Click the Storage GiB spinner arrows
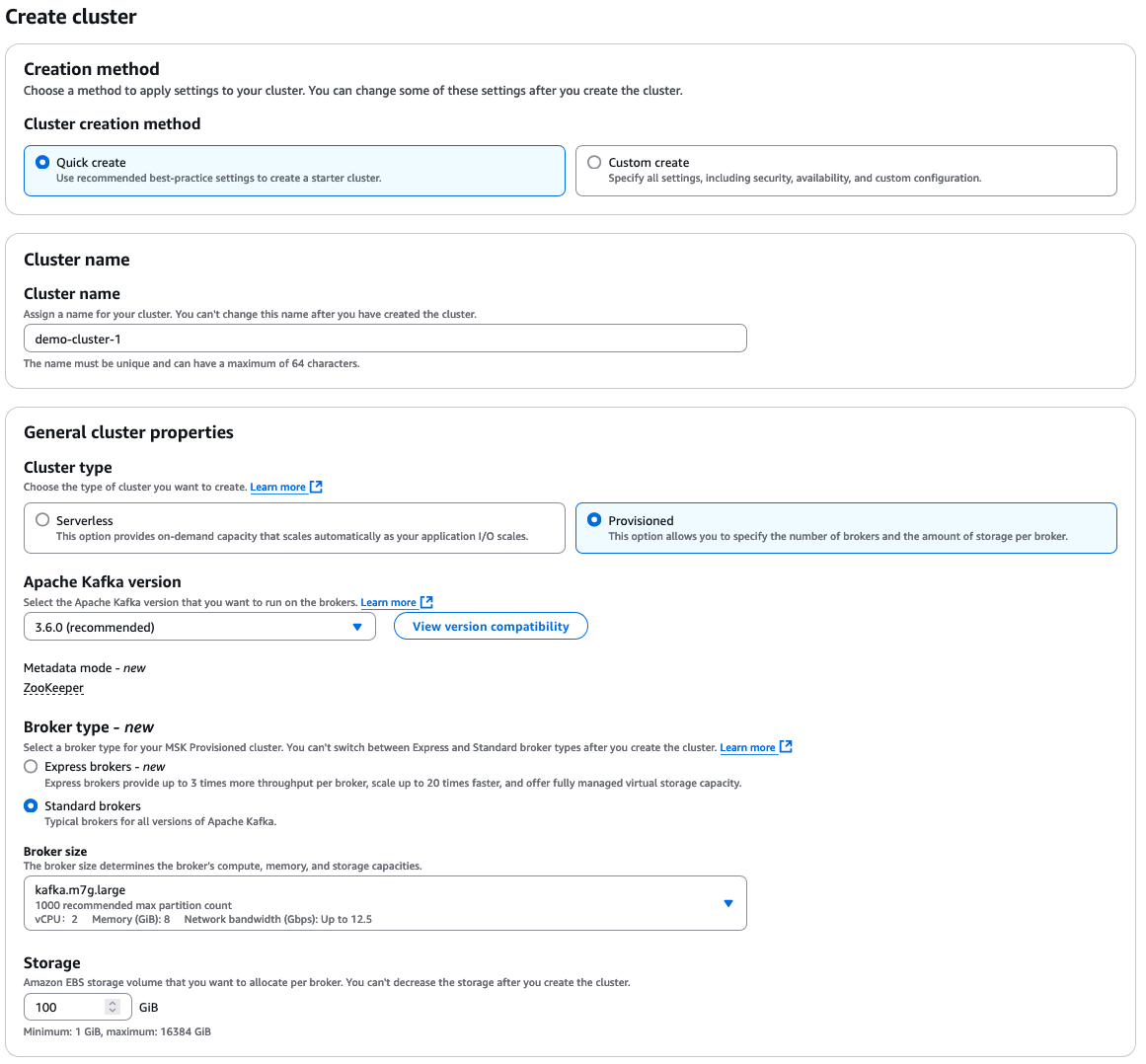This screenshot has width=1146, height=1064. (x=113, y=1007)
